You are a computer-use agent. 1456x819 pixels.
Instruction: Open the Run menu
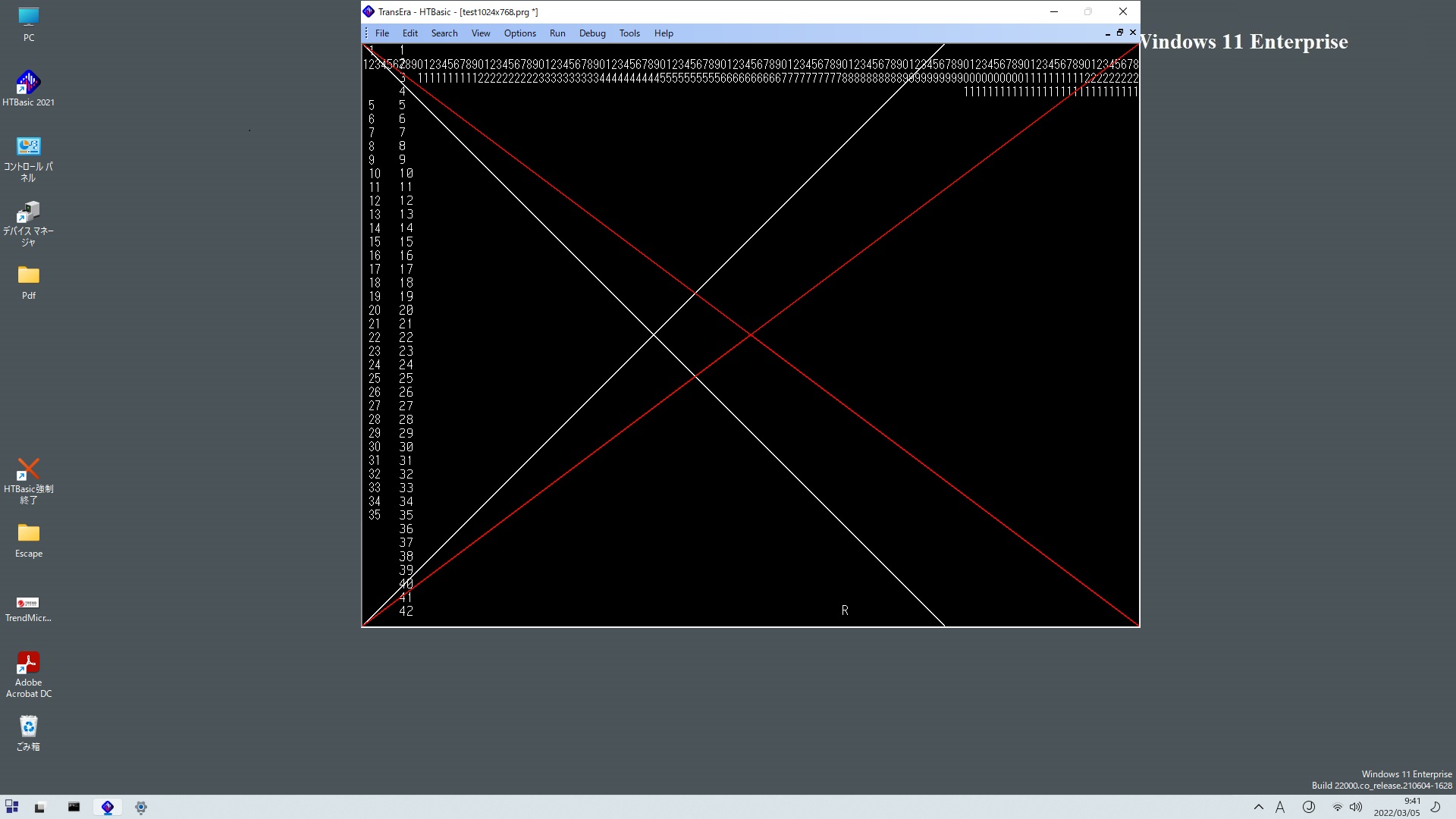pos(557,33)
